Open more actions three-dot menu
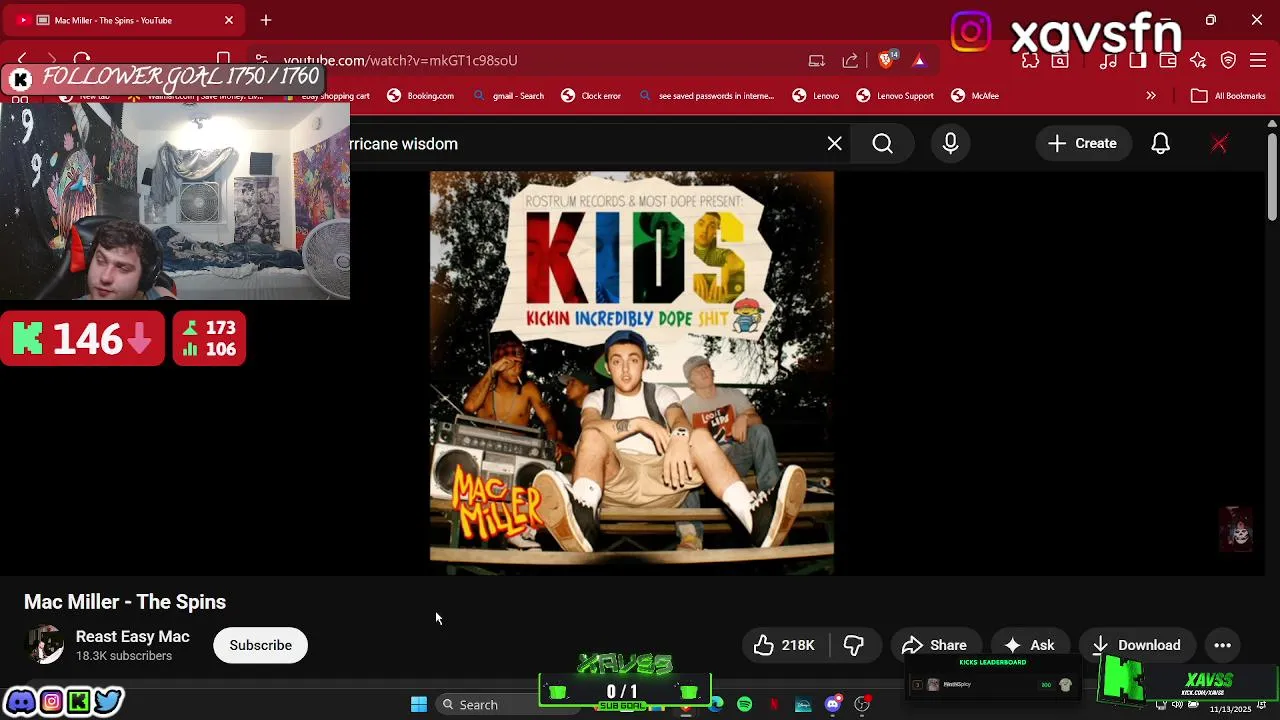The image size is (1280, 720). click(1223, 645)
